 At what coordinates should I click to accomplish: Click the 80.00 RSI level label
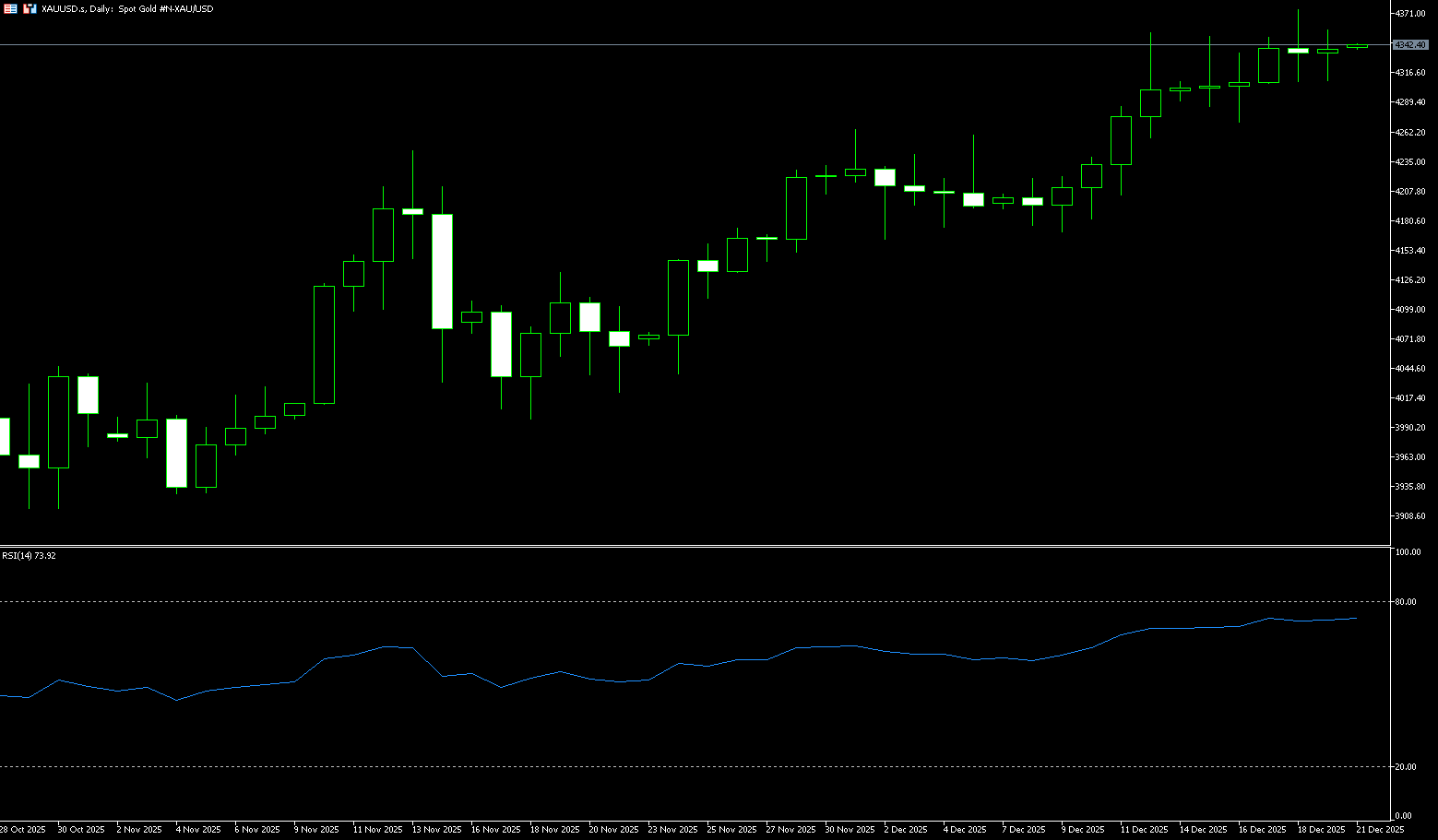[1406, 602]
